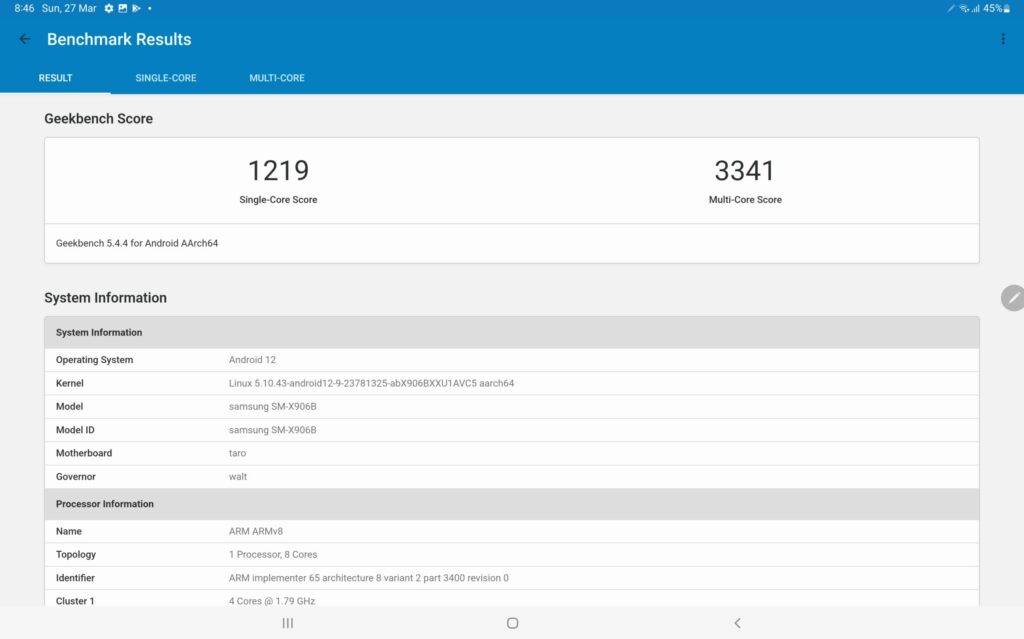
Task: Tap the Single-Core Score of 1219
Action: tap(279, 171)
